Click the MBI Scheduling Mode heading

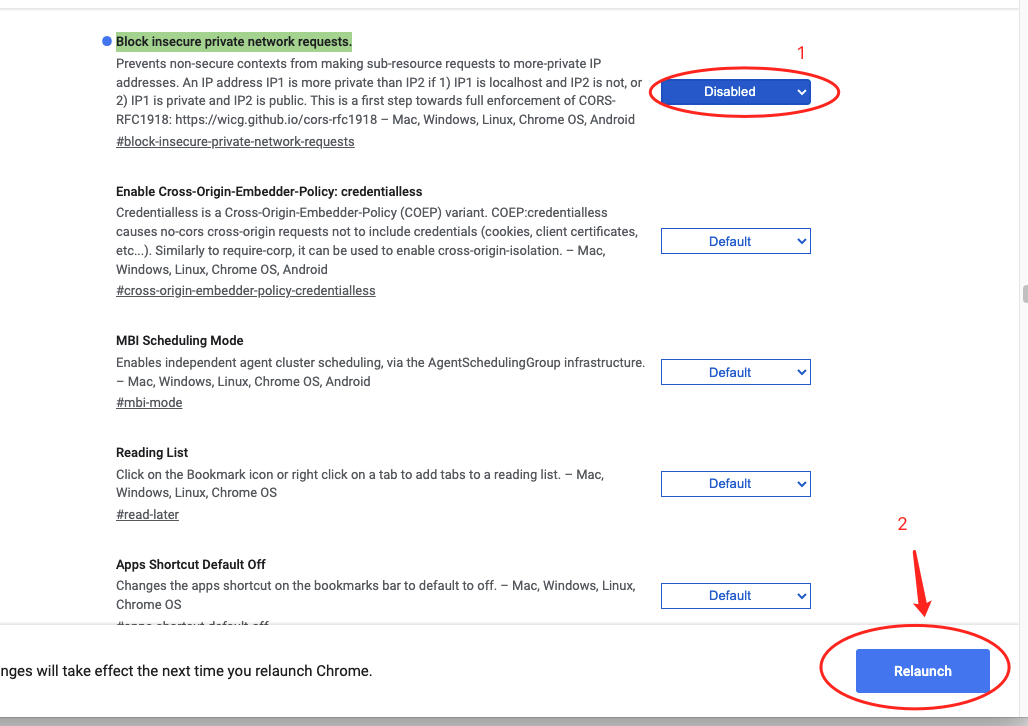click(179, 341)
